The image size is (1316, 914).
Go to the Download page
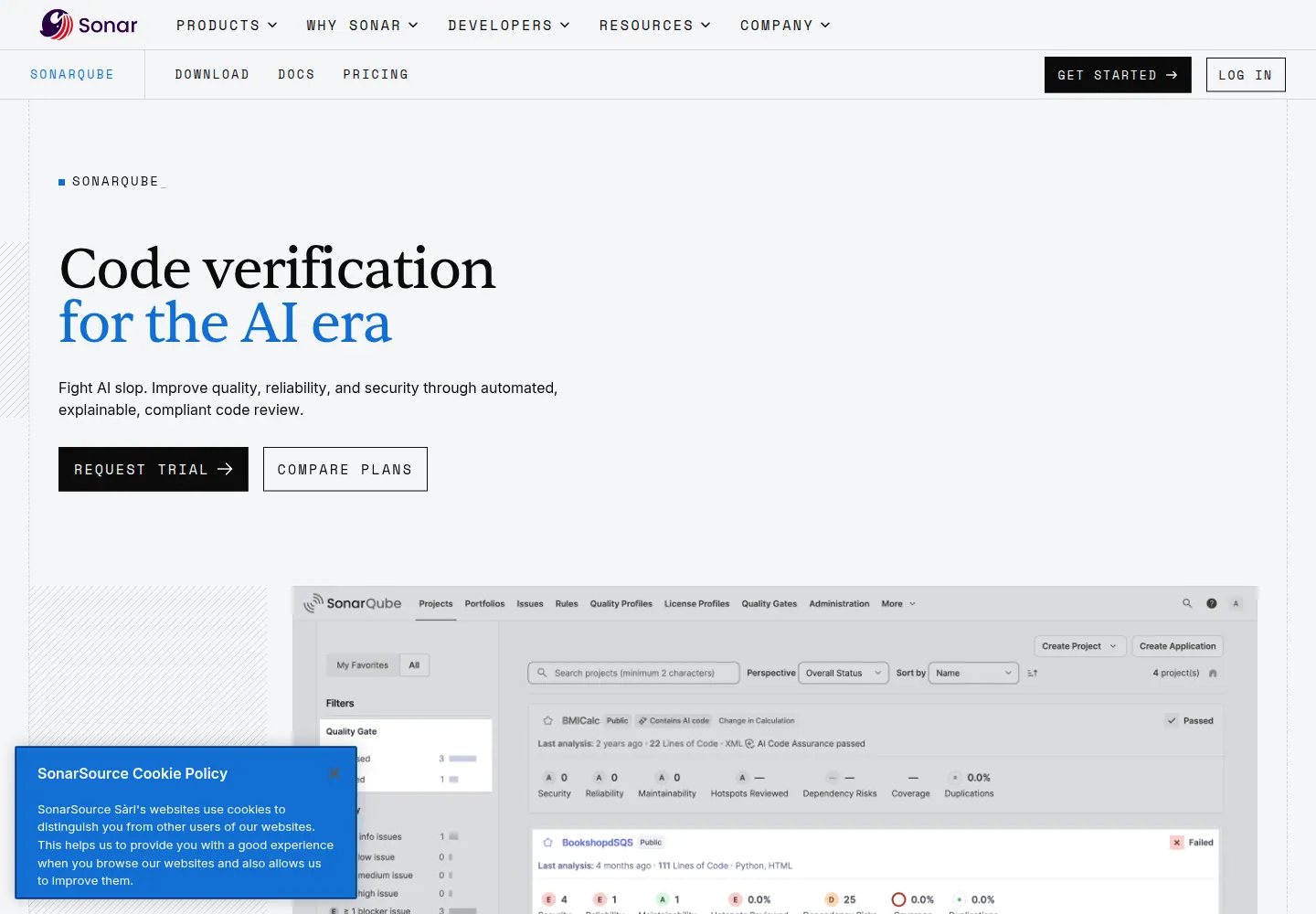212,74
